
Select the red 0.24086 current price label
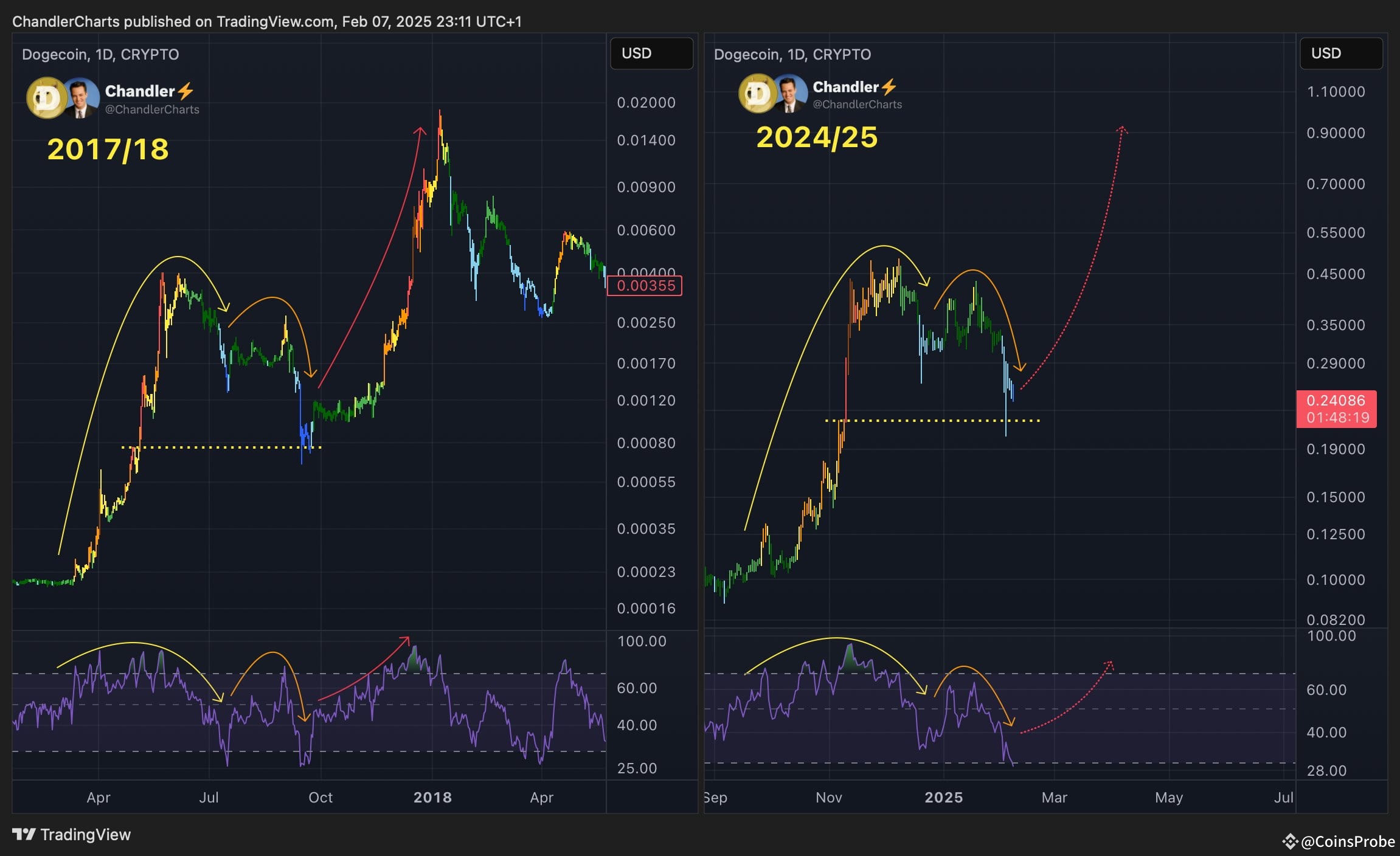(1336, 400)
